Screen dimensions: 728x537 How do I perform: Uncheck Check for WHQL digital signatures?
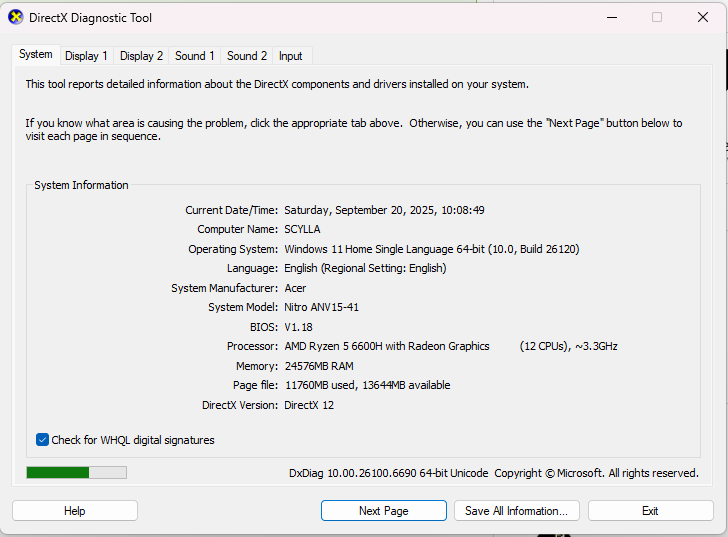(x=42, y=440)
